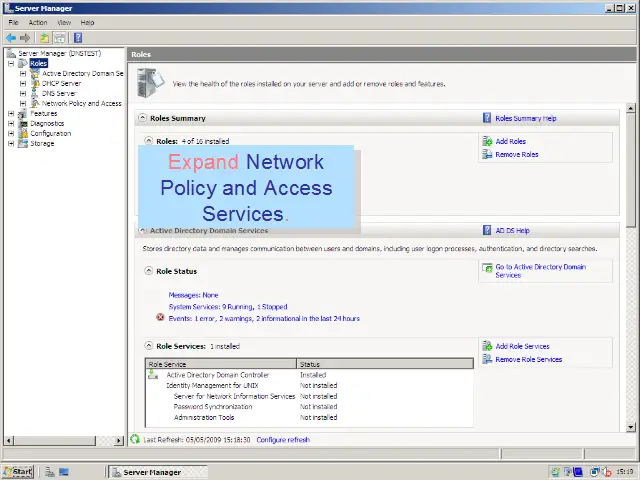
Task: Collapse the Role Services section
Action: point(149,346)
